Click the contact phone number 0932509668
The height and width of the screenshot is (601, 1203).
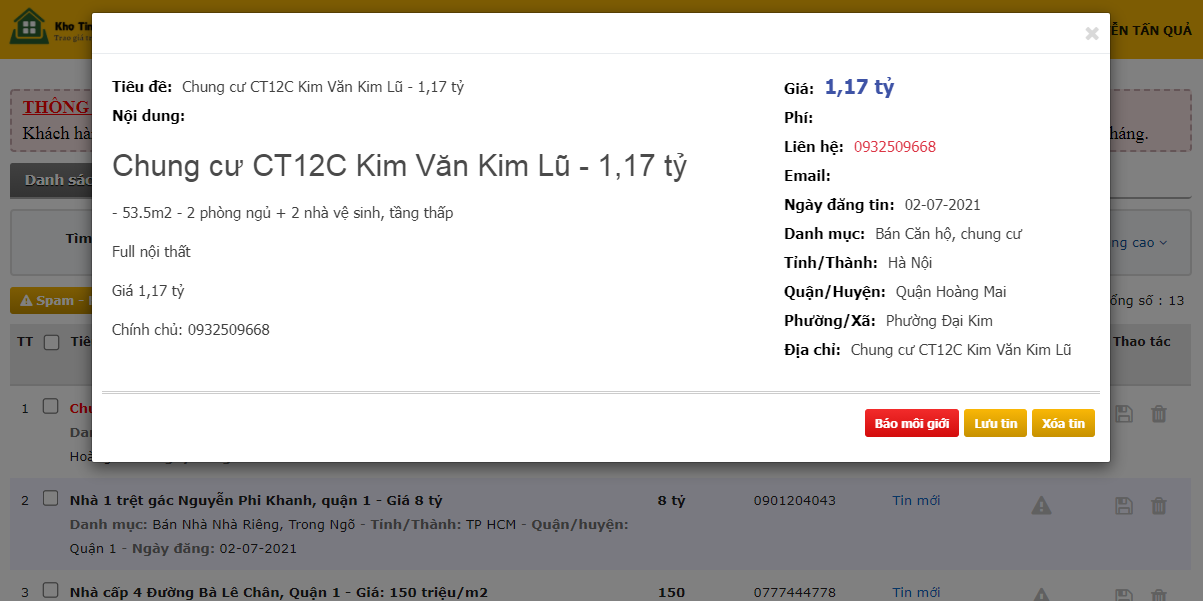[894, 147]
